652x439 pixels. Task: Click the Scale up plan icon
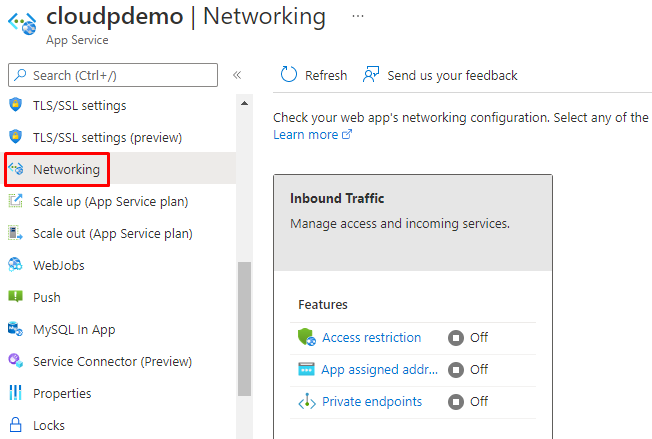coord(16,201)
